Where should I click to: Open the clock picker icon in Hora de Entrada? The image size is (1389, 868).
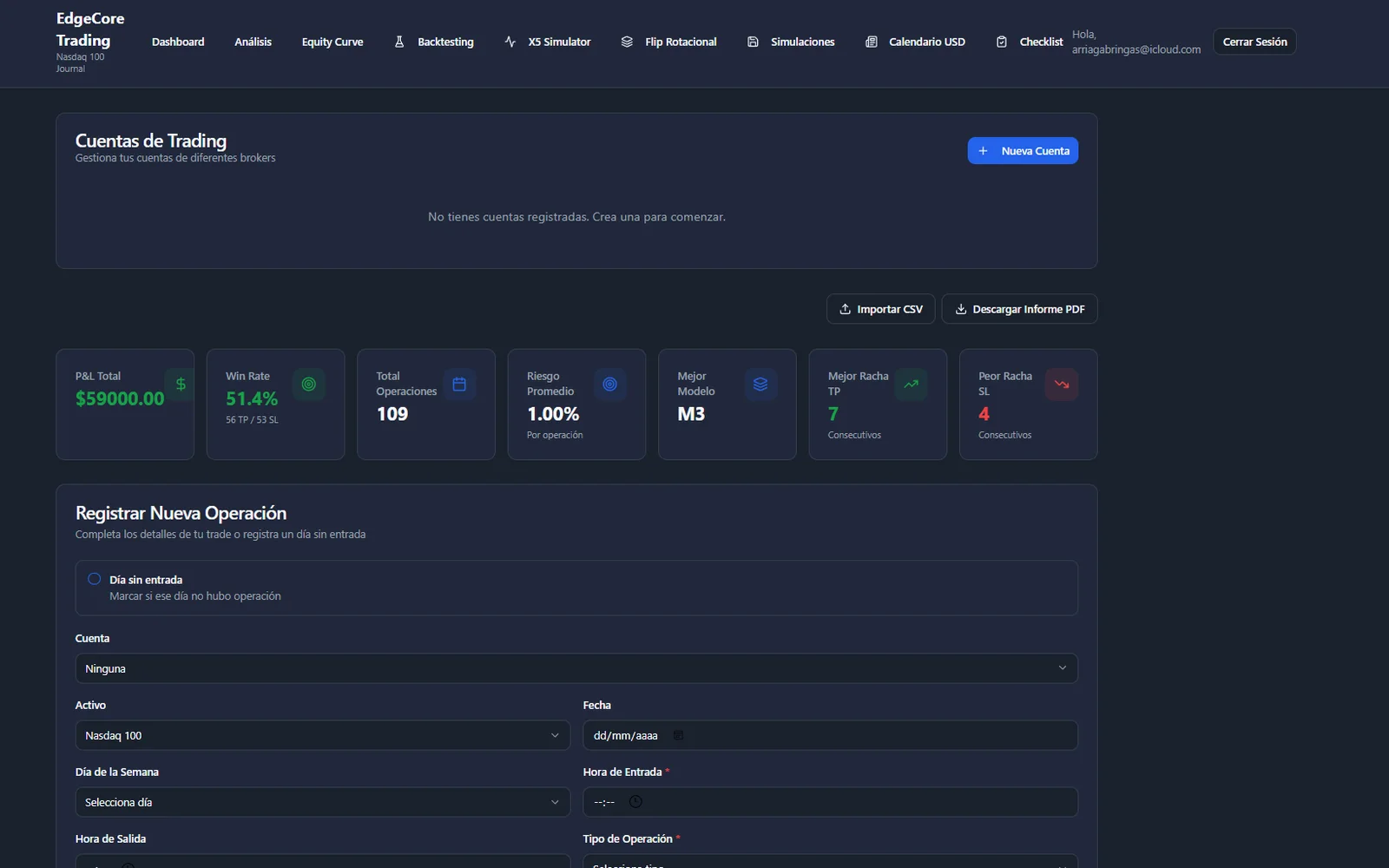pos(635,802)
